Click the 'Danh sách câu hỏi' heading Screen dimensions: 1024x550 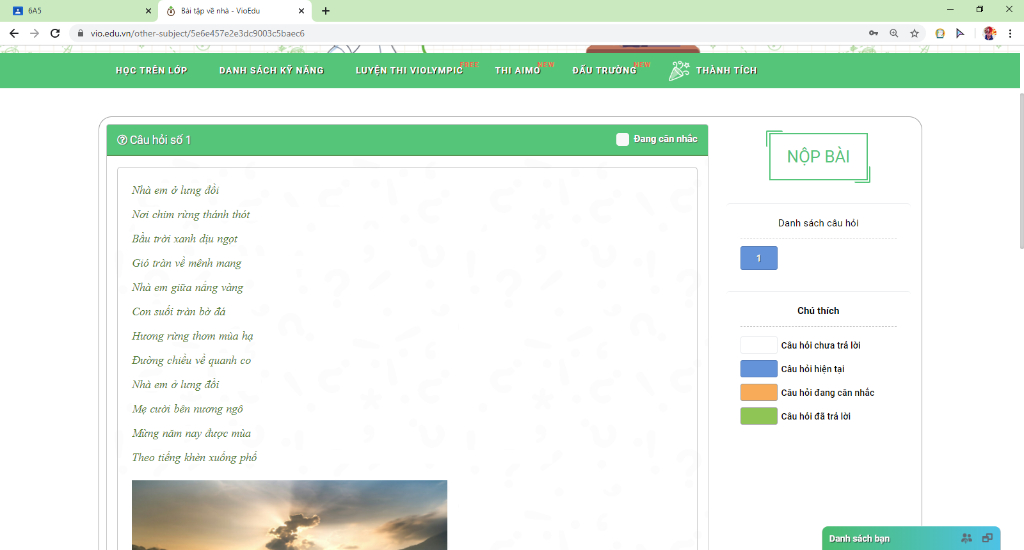818,223
